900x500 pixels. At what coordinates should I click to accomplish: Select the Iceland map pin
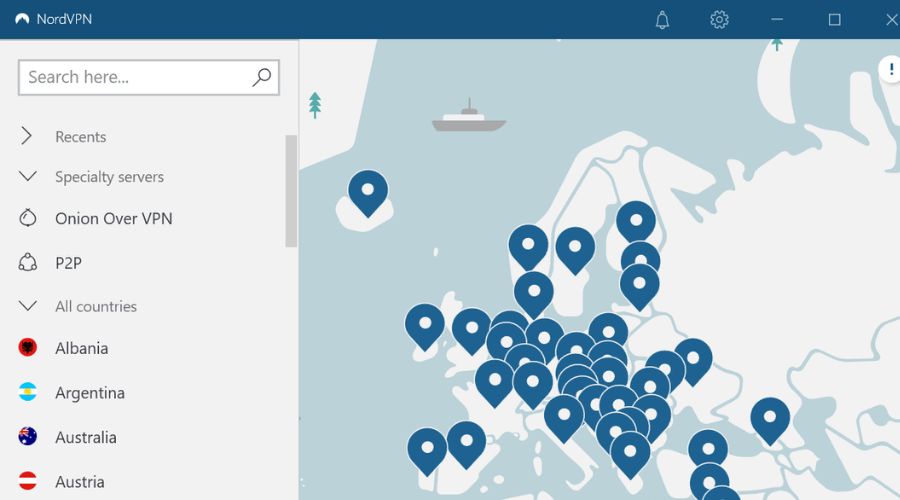pyautogui.click(x=368, y=193)
